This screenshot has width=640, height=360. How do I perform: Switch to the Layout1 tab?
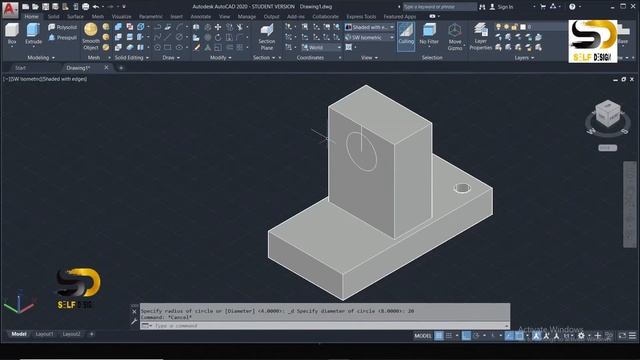44,334
